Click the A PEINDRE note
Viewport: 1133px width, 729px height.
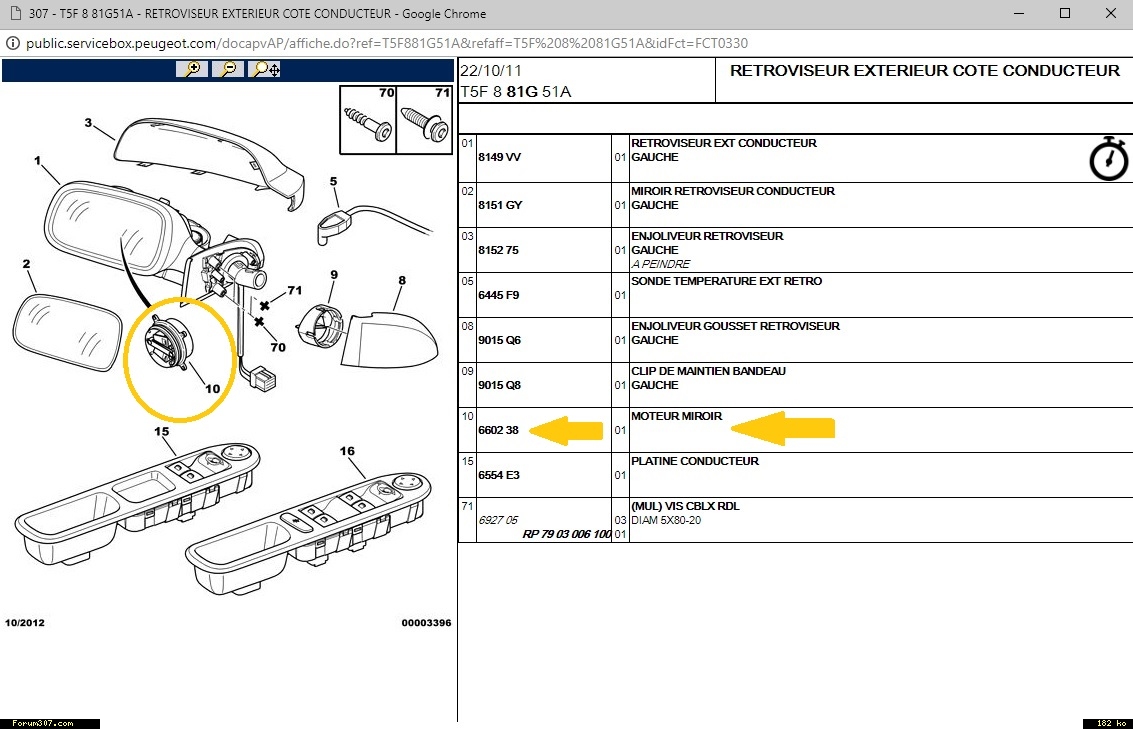point(661,264)
